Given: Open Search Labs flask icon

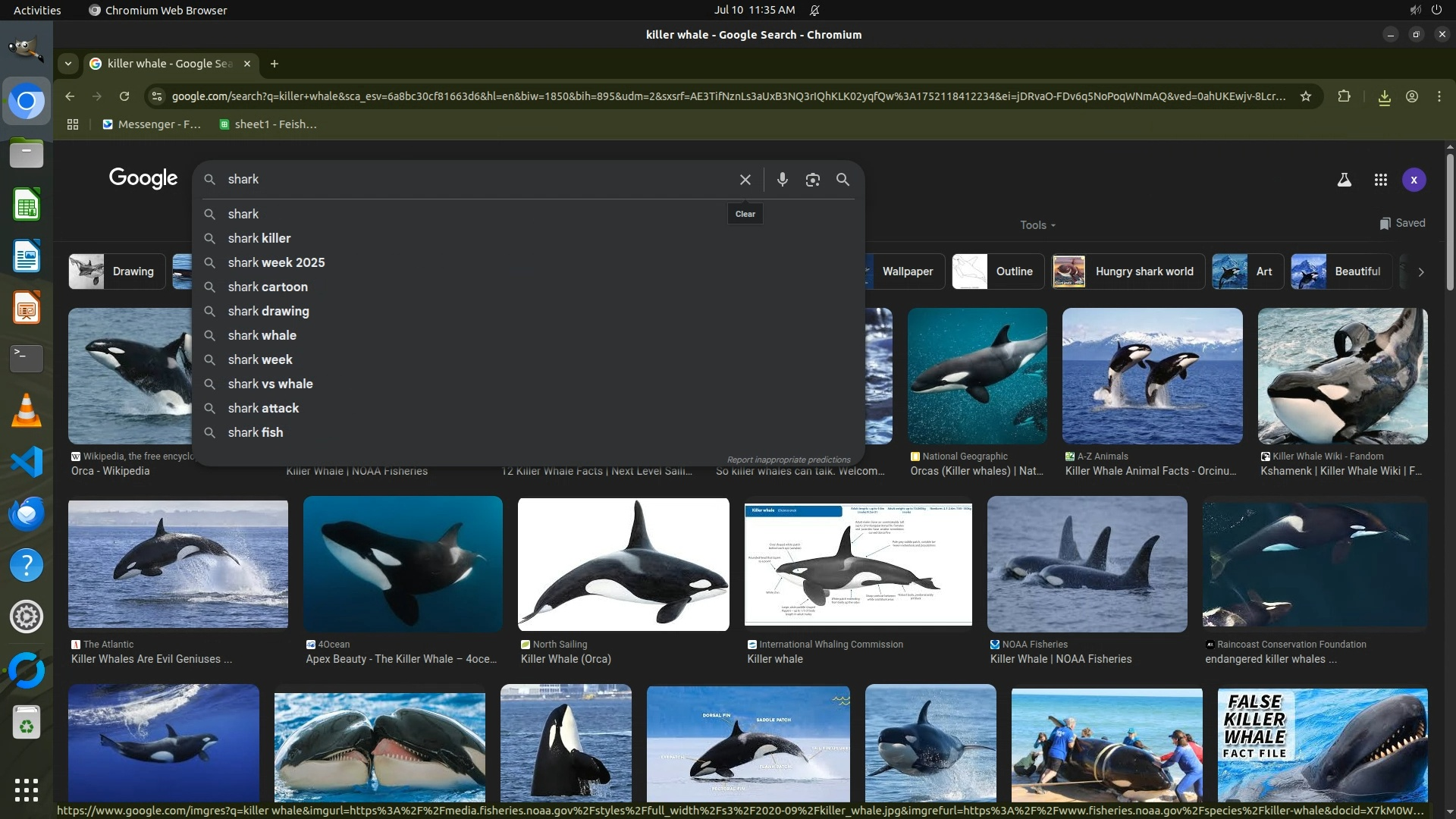Looking at the screenshot, I should tap(1344, 180).
